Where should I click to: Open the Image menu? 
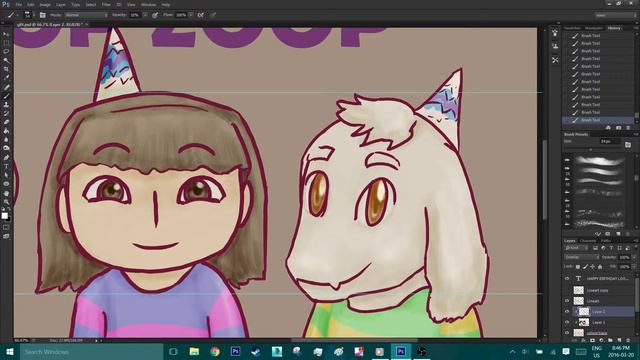point(45,4)
